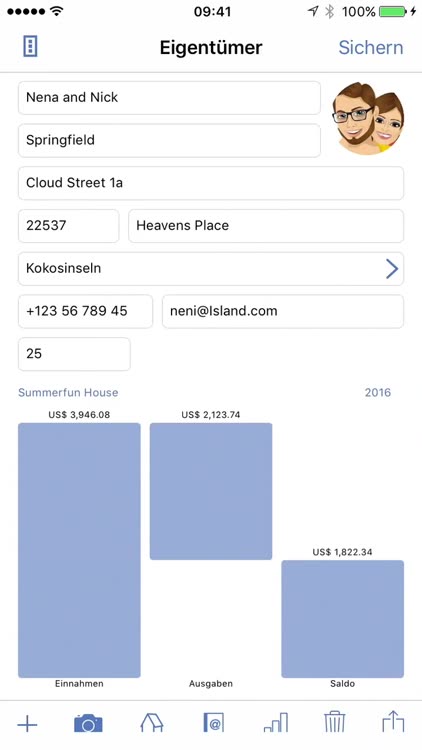Select the 2016 year label
Screen dimensions: 422x750
378,393
